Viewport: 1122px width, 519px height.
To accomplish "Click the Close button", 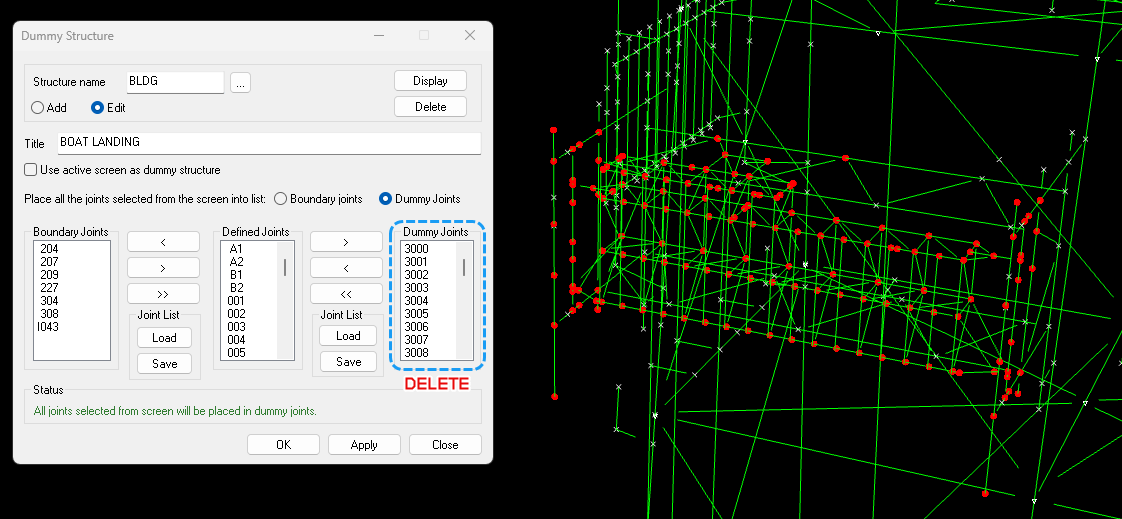I will [x=445, y=445].
